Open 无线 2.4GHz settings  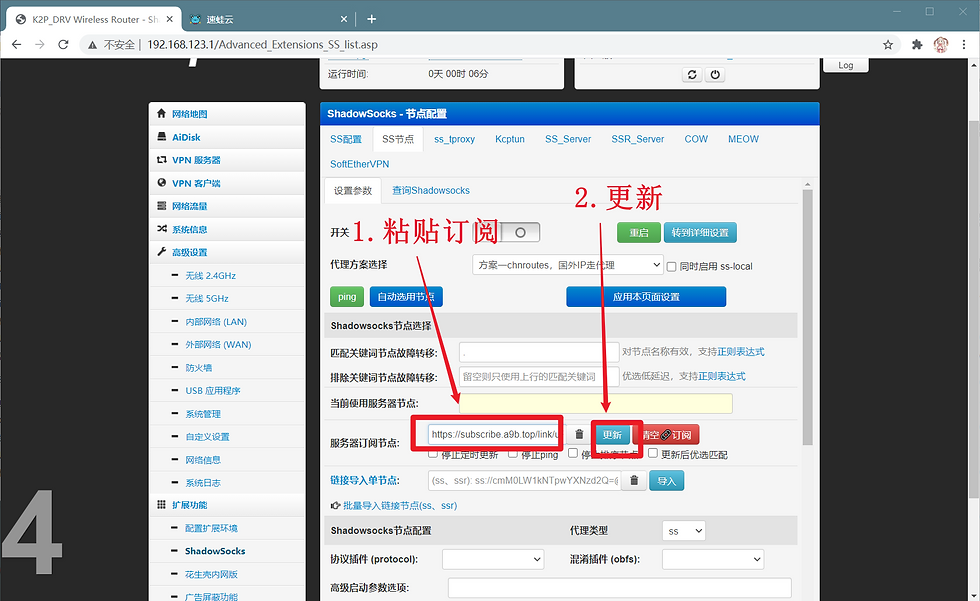coord(211,276)
